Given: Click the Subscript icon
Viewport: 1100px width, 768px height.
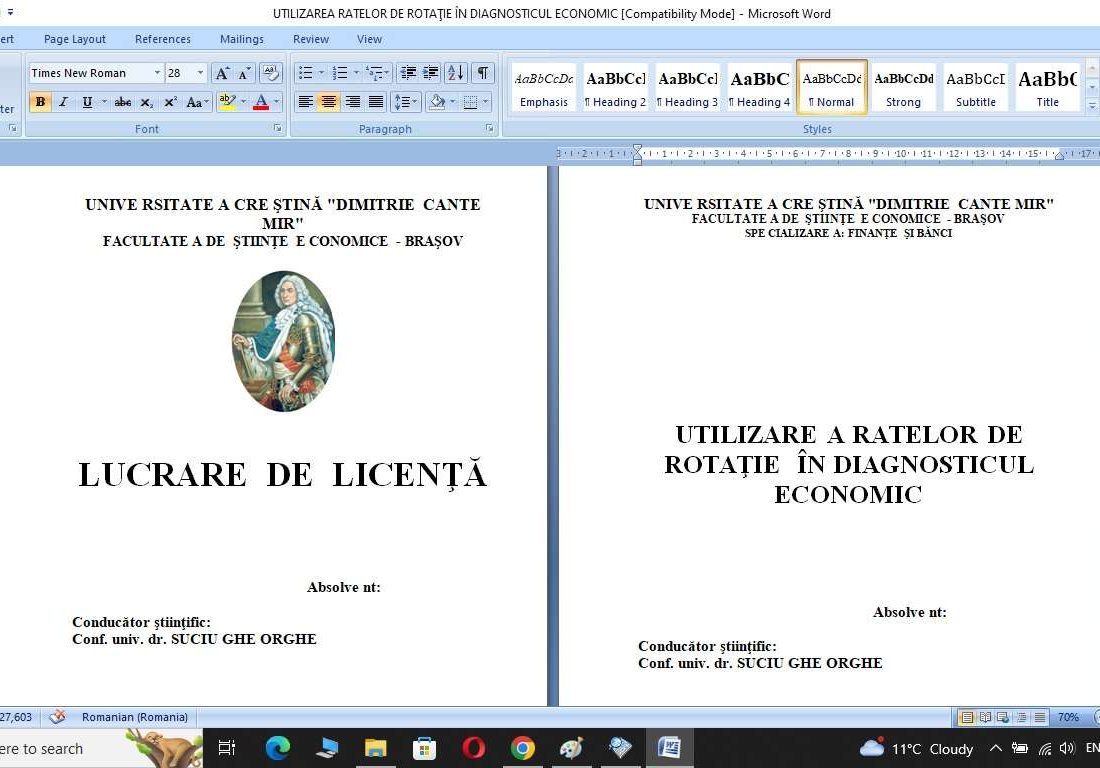Looking at the screenshot, I should point(145,102).
